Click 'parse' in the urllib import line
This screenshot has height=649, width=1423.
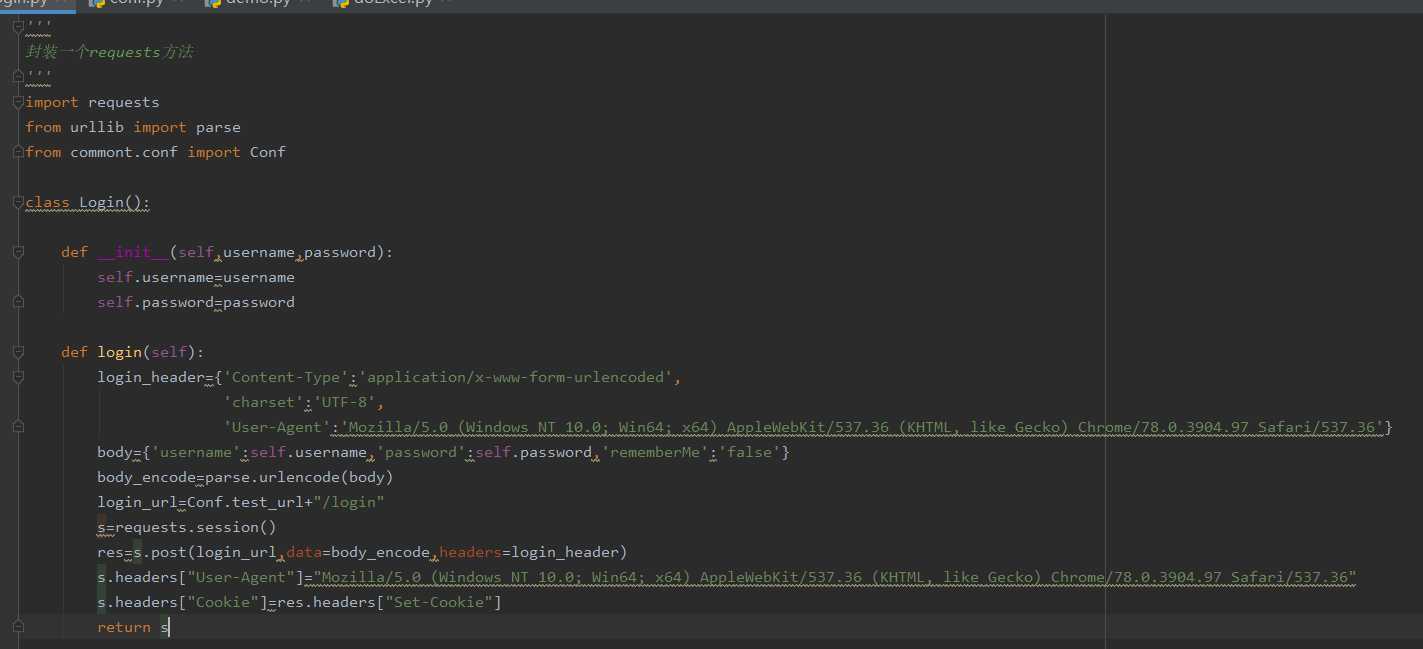click(x=218, y=127)
